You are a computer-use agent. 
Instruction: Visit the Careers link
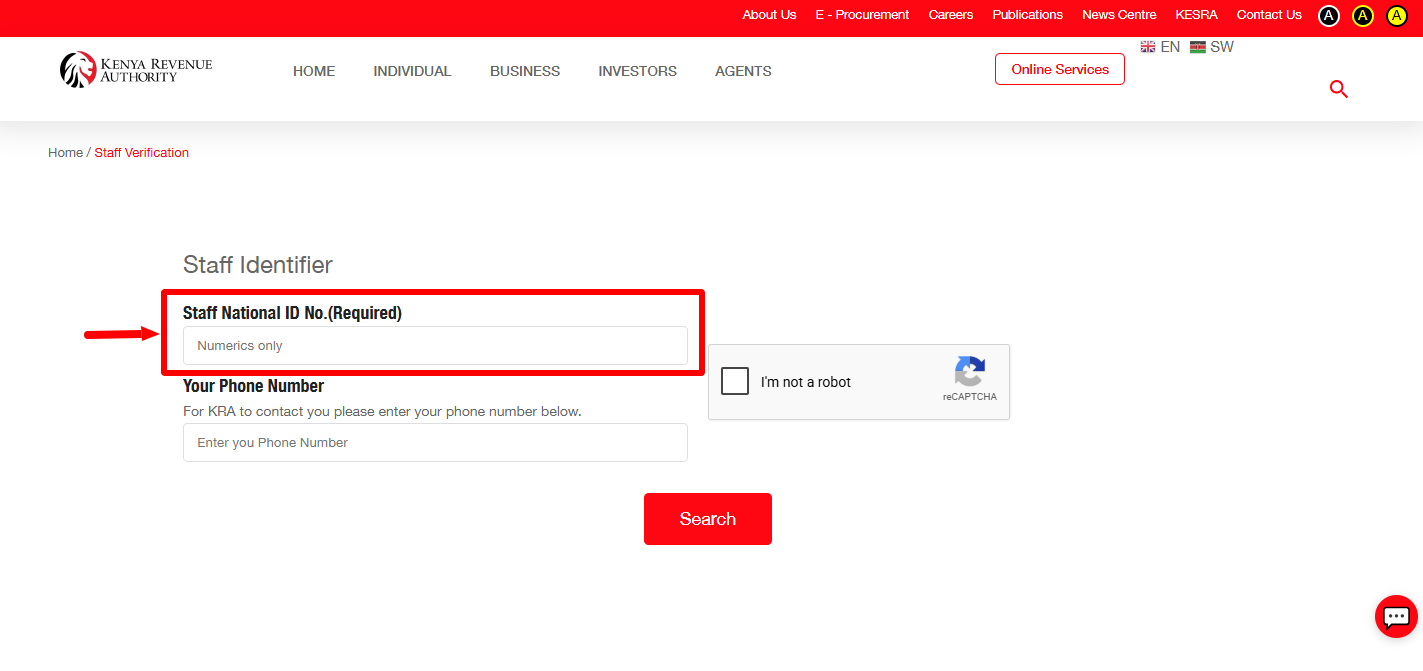click(951, 15)
